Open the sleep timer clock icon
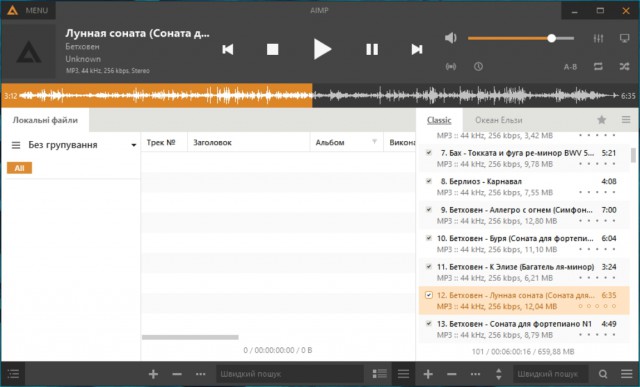Viewport: 640px width, 387px height. (478, 67)
